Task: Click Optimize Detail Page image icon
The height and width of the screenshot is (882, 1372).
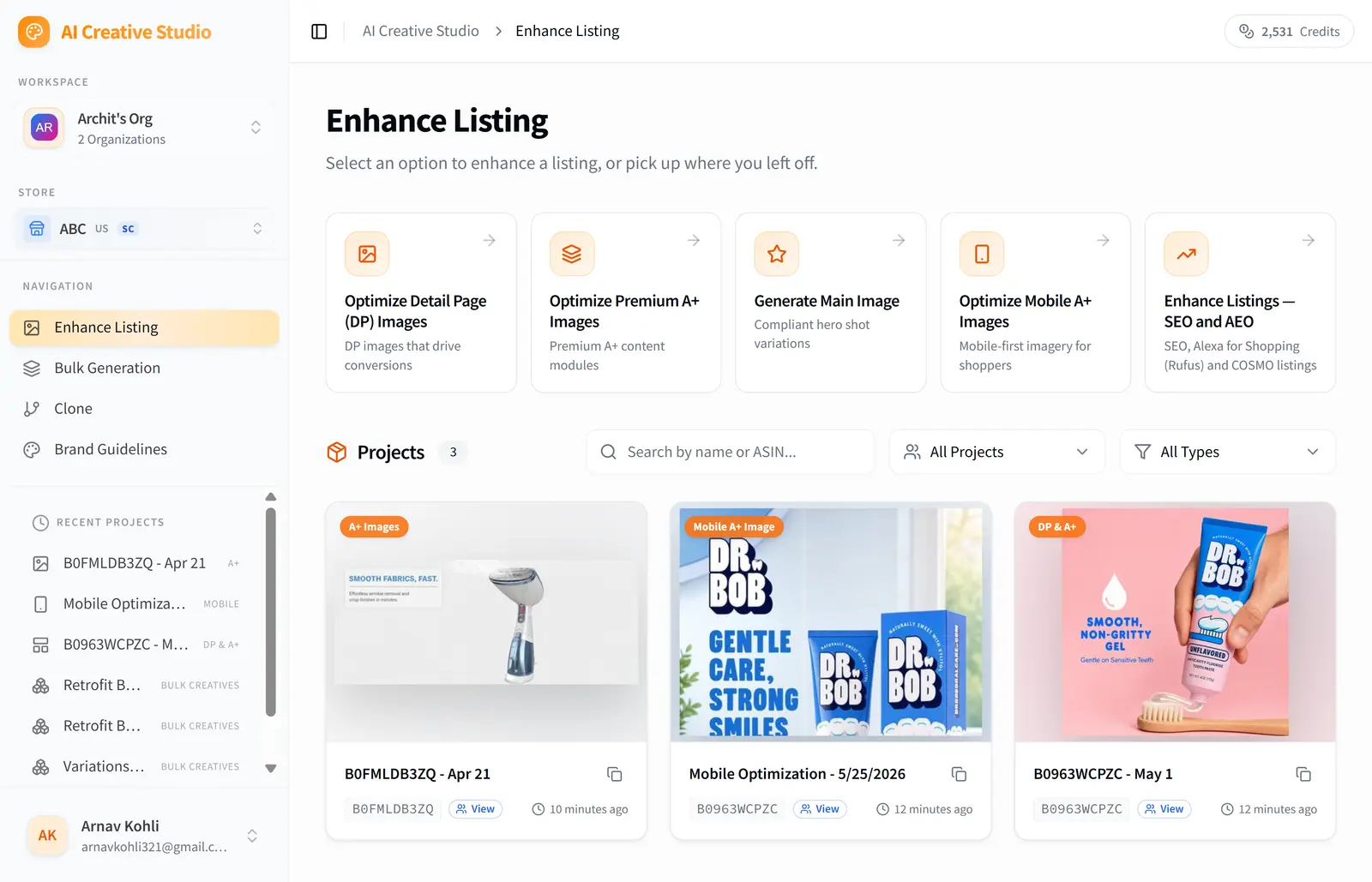Action: (367, 254)
